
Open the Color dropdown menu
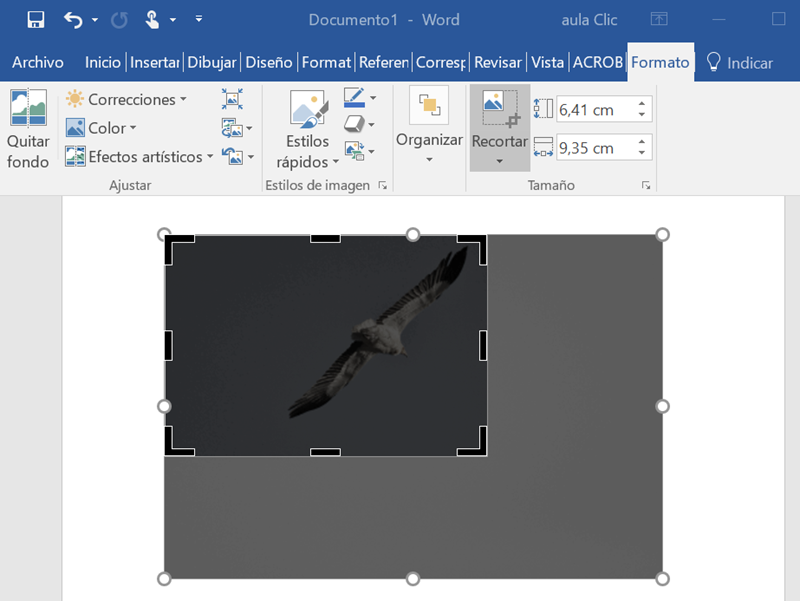click(101, 128)
